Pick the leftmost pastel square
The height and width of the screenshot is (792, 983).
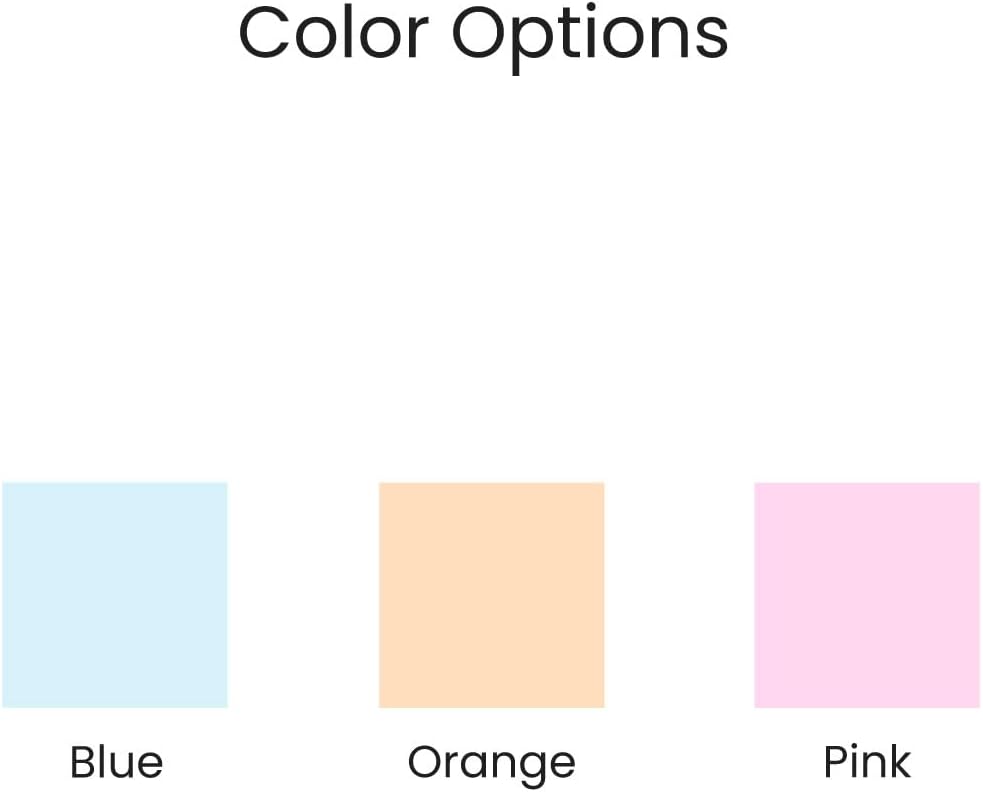click(x=115, y=594)
